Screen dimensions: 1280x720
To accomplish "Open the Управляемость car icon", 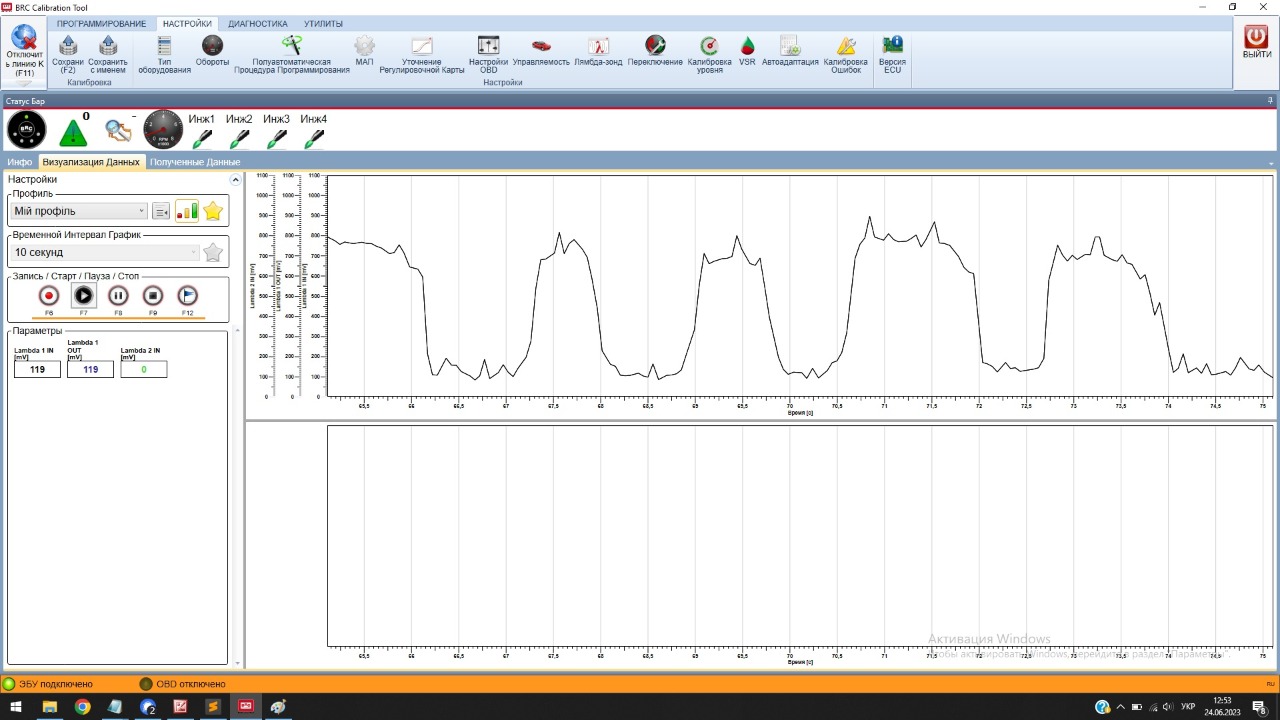I will (x=541, y=51).
